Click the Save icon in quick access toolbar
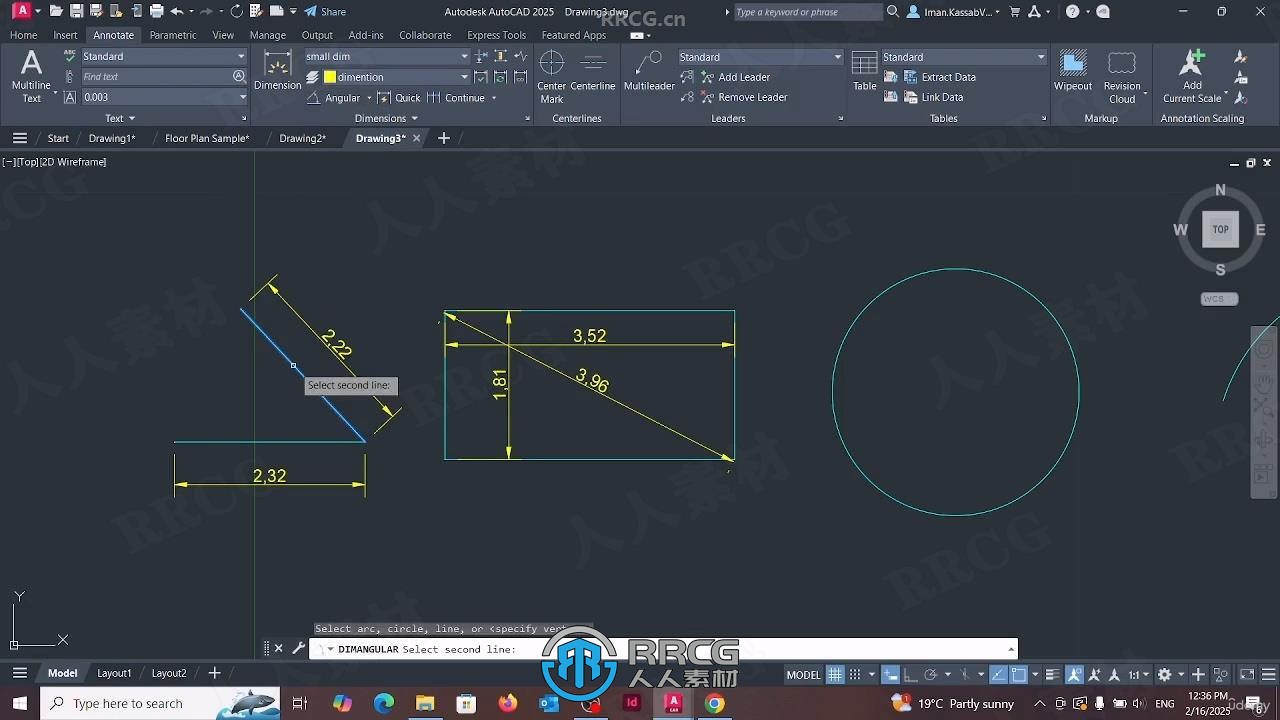1280x720 pixels. pos(76,11)
